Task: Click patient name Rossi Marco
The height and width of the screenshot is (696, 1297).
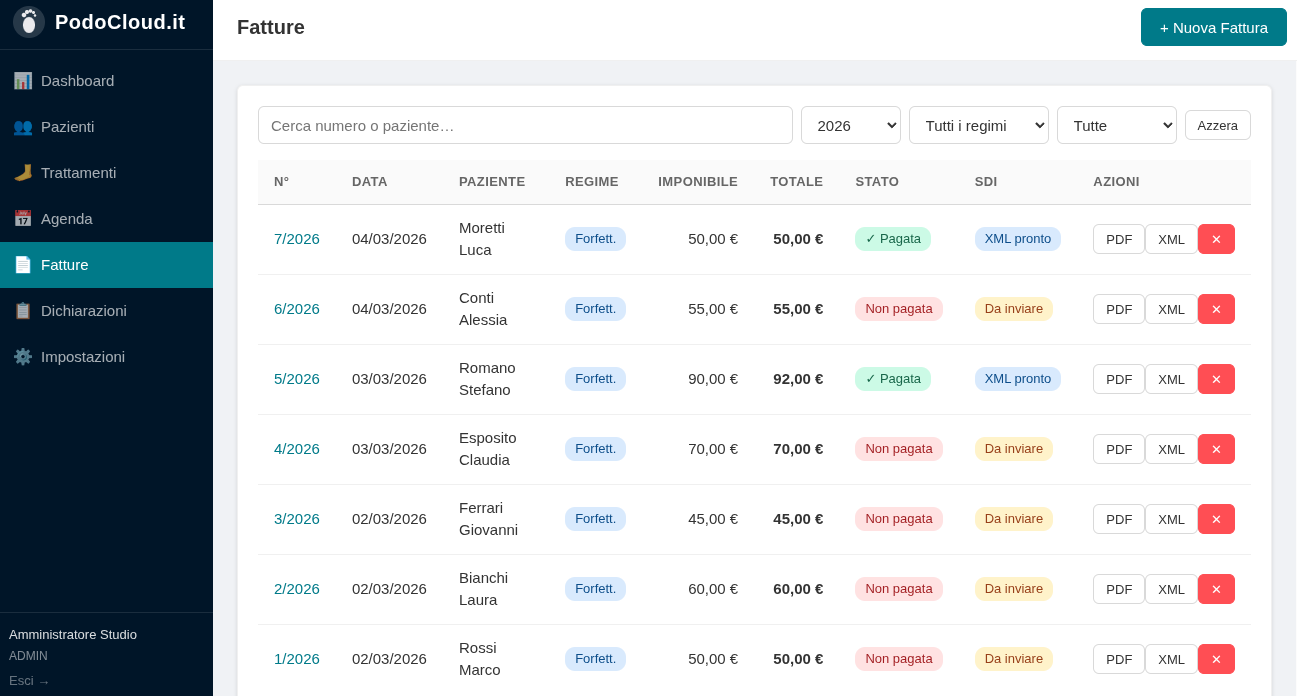Action: (x=480, y=659)
